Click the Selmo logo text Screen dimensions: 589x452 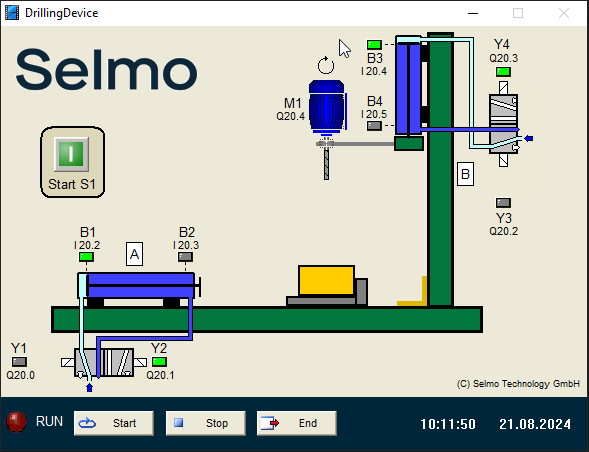point(106,70)
